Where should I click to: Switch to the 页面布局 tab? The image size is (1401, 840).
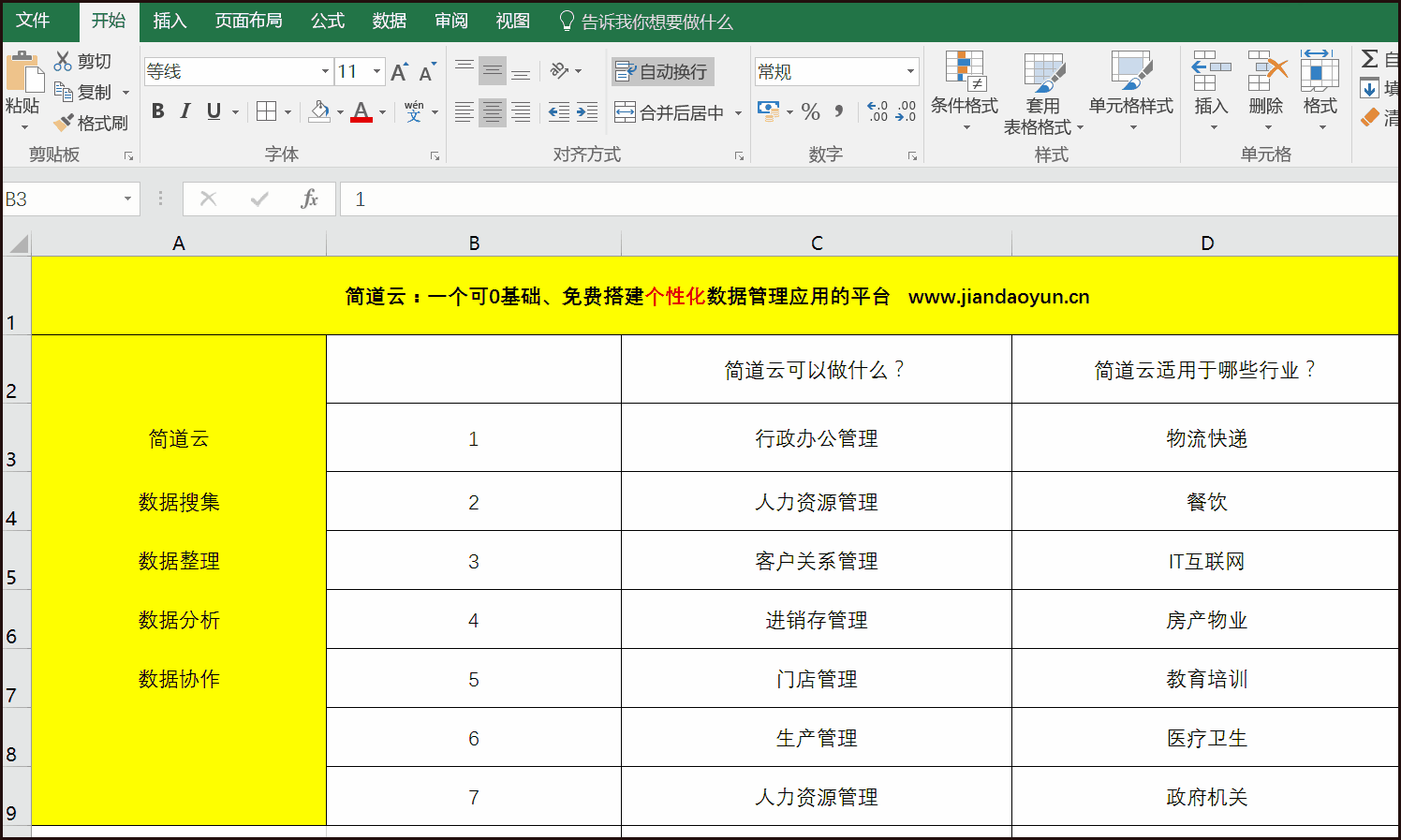click(x=248, y=21)
